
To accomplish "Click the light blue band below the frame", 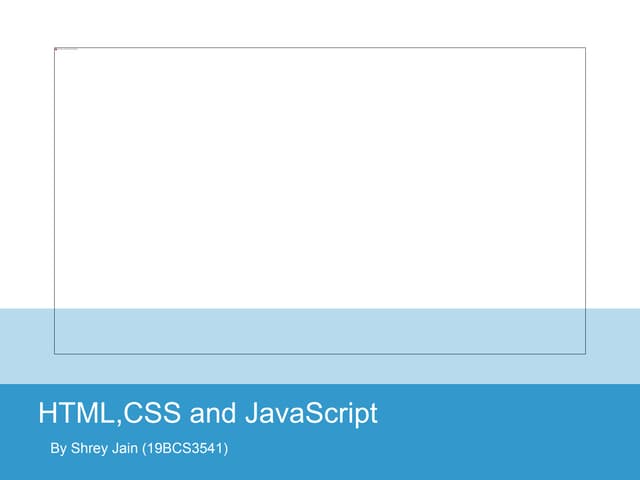I will point(320,369).
